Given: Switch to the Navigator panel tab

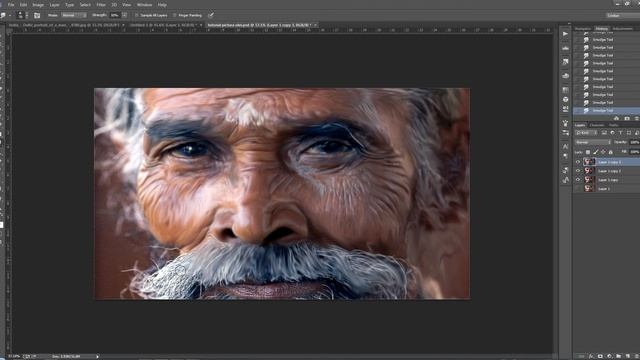Looking at the screenshot, I should pyautogui.click(x=582, y=29).
